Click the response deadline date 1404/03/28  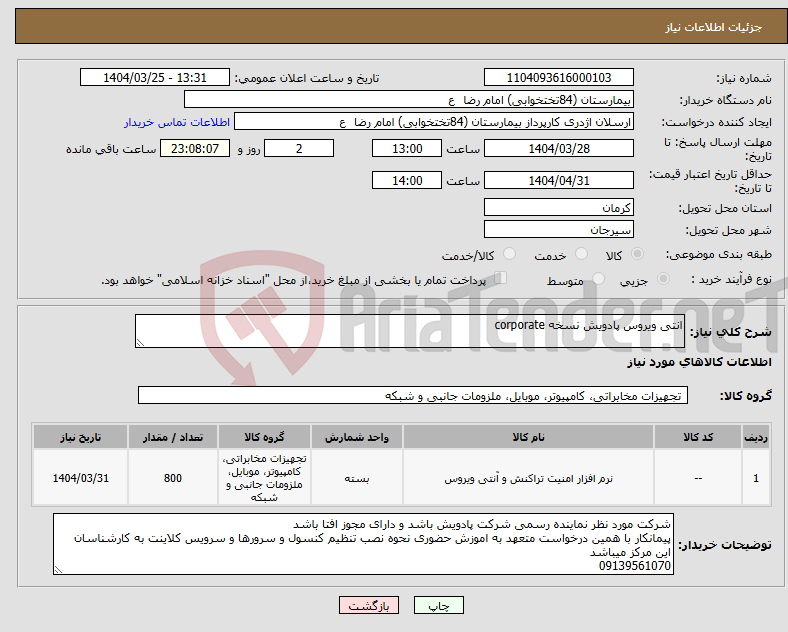tap(558, 148)
